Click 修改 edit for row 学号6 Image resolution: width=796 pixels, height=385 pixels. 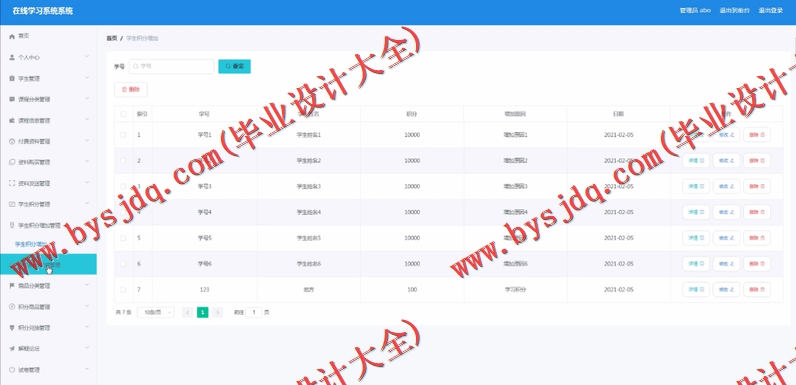(726, 264)
